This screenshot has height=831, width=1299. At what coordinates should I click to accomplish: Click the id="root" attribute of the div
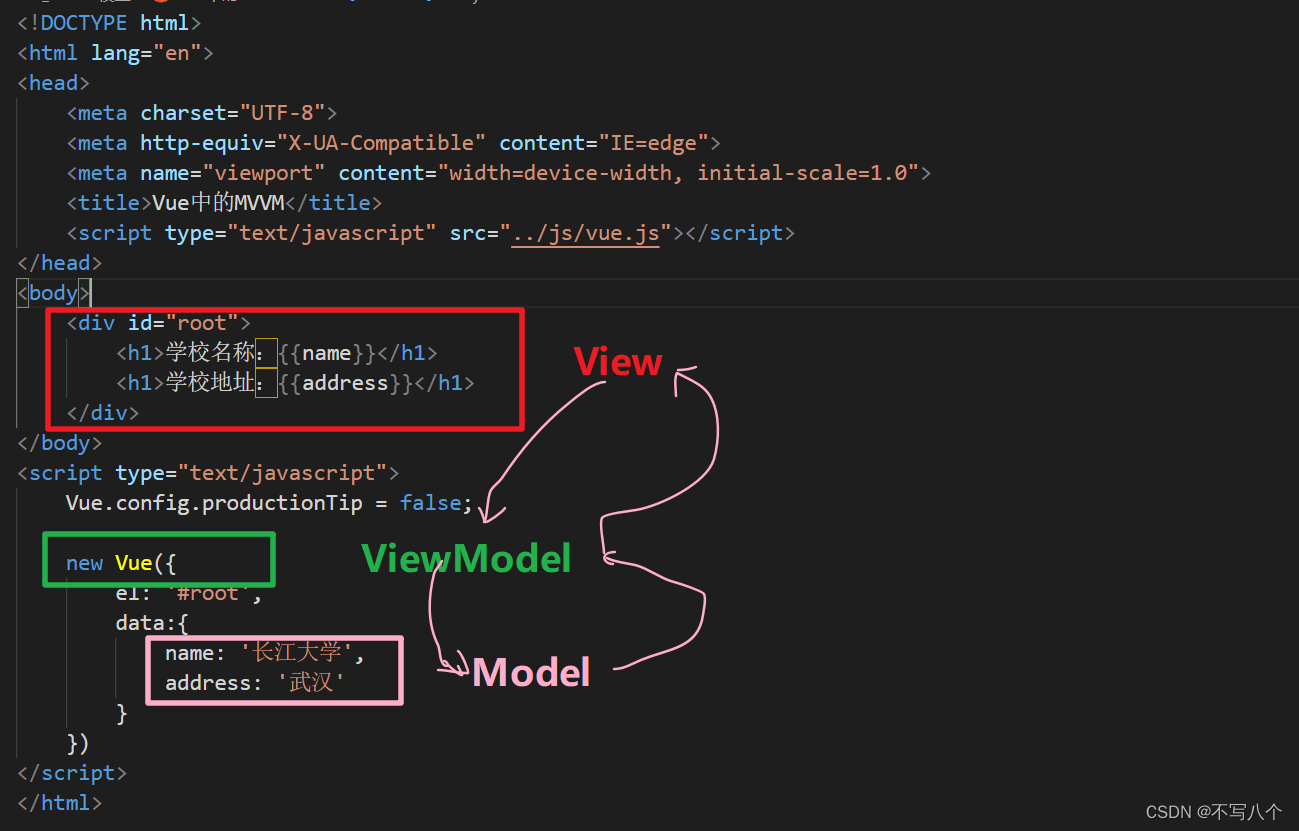point(183,323)
